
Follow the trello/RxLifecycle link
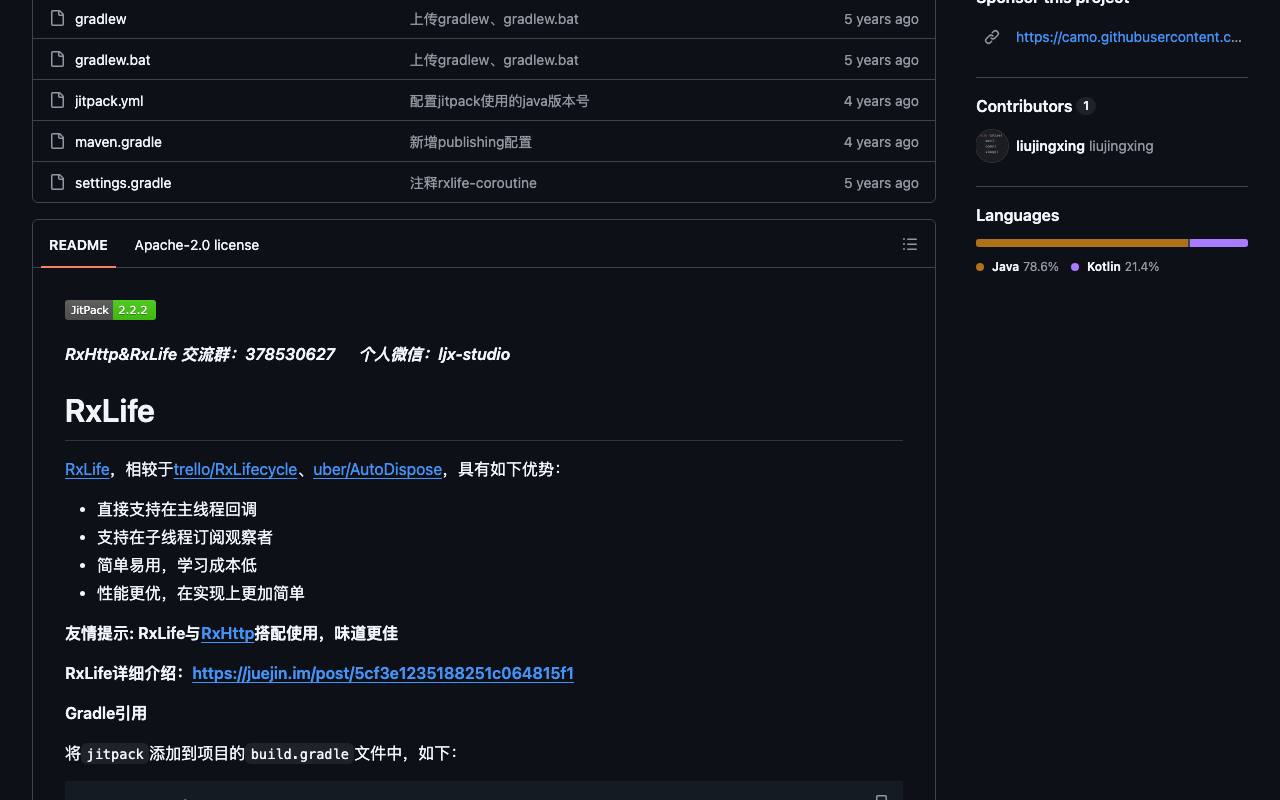[235, 469]
